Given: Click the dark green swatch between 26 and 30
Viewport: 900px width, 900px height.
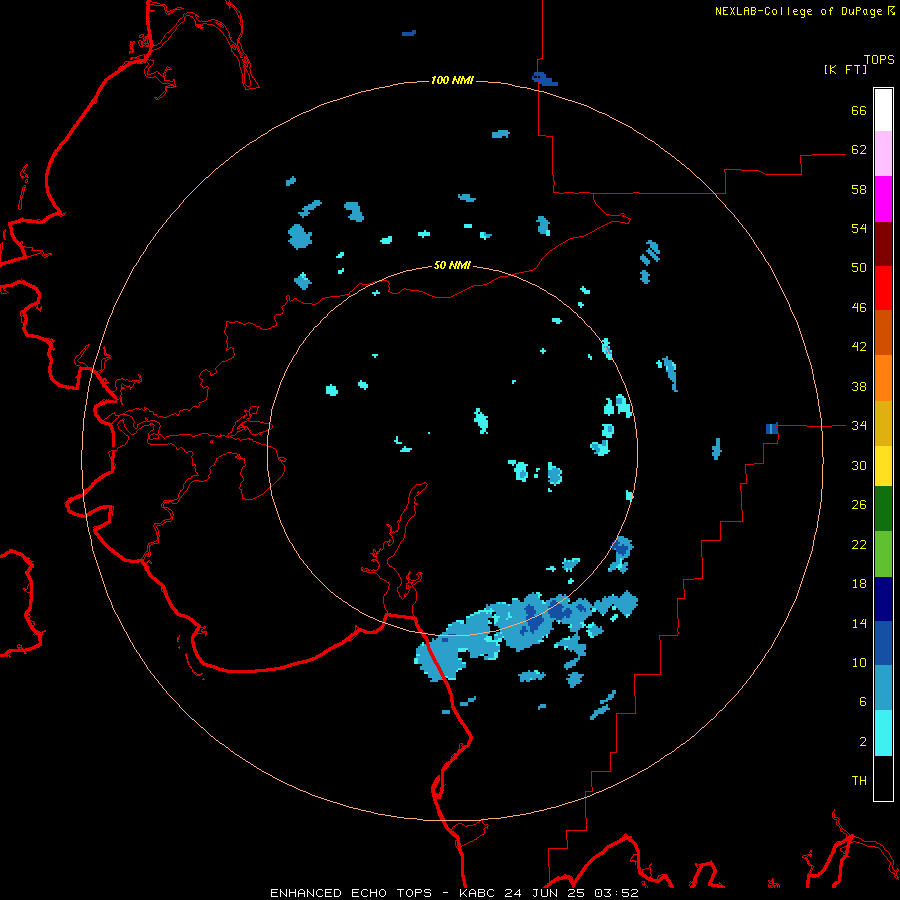Looking at the screenshot, I should coord(883,509).
